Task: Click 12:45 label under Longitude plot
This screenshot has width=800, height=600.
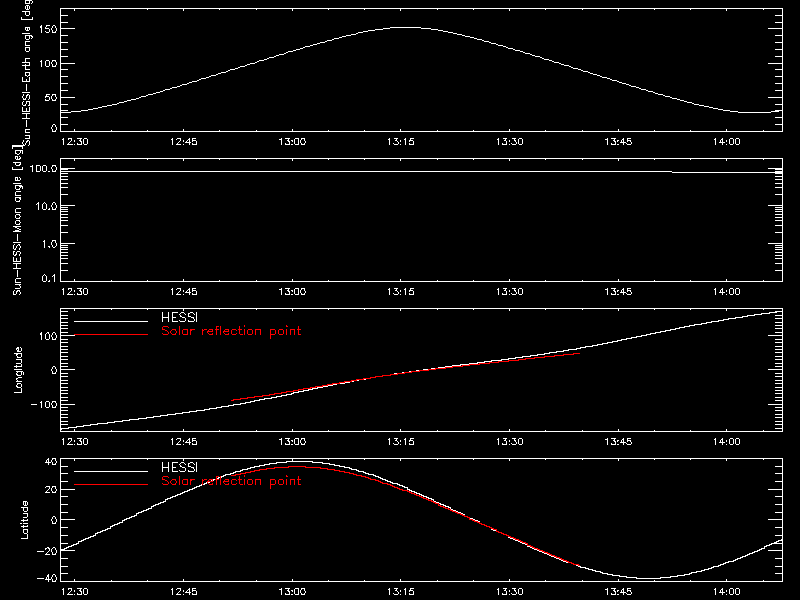Action: [x=183, y=441]
